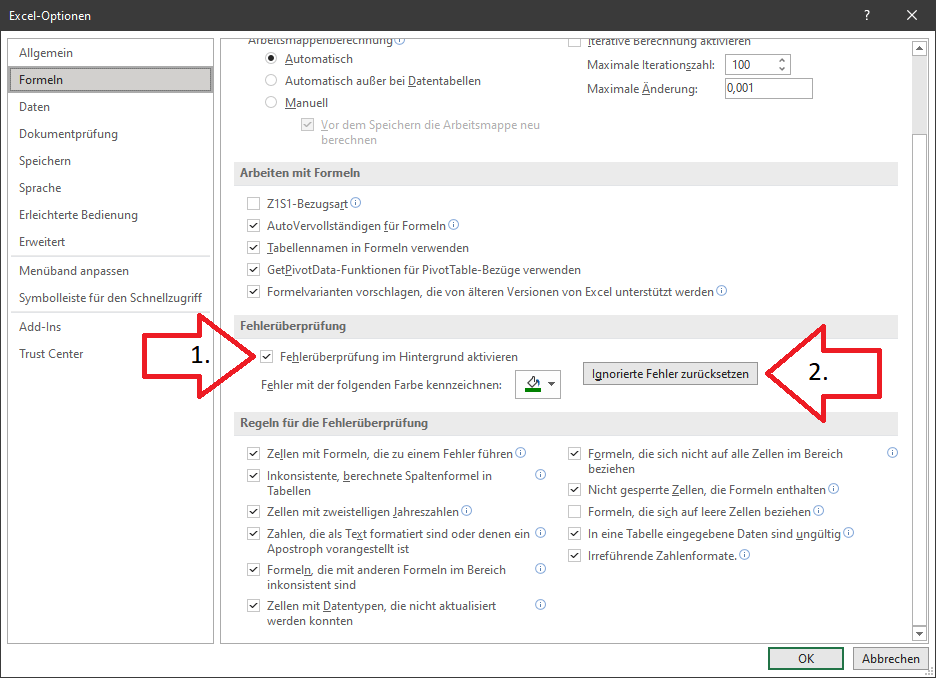Image resolution: width=936 pixels, height=678 pixels.
Task: Uncheck Formelvarianten vorschlagen option
Action: (x=254, y=292)
